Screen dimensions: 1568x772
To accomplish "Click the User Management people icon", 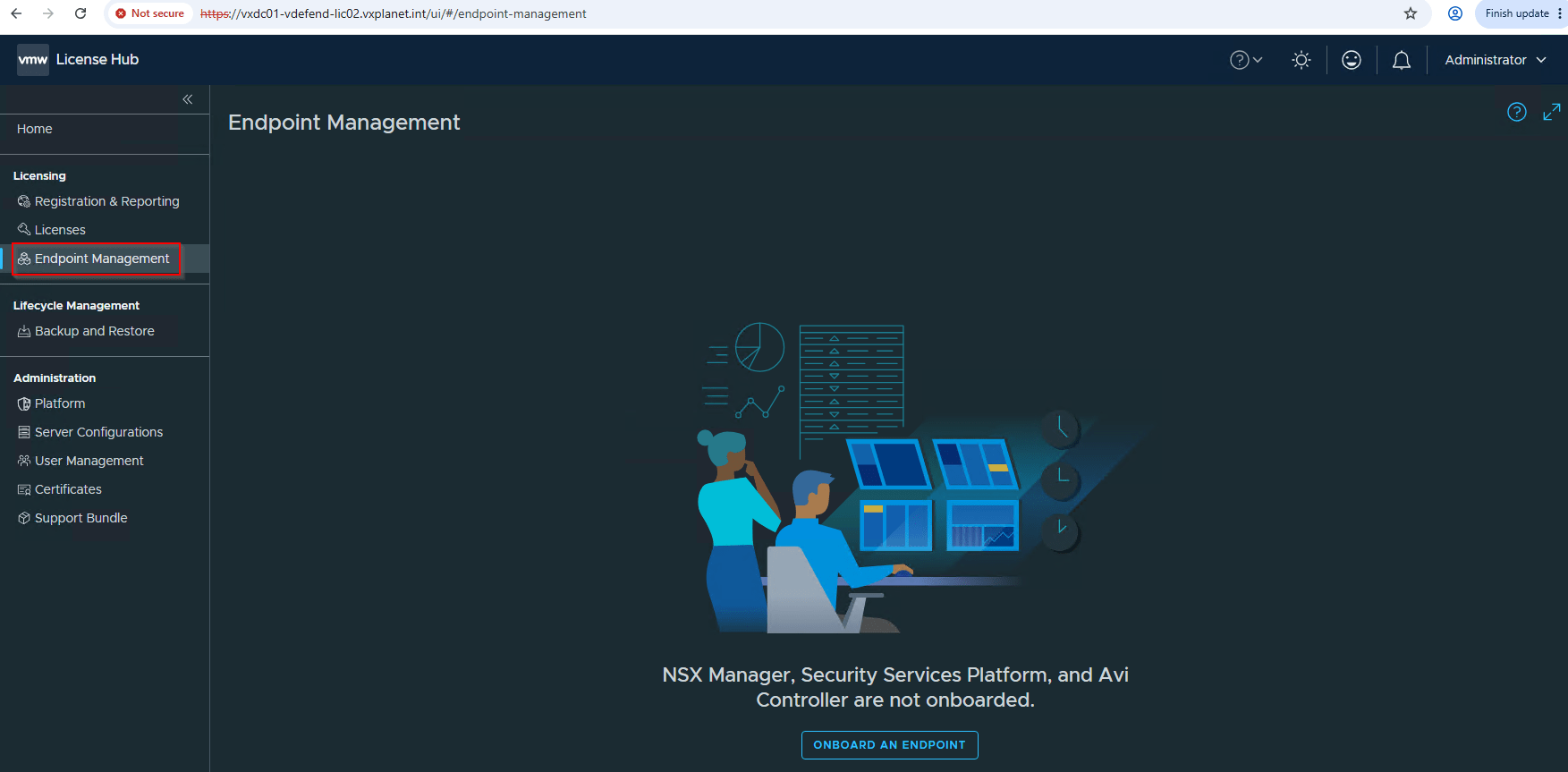I will pos(24,461).
